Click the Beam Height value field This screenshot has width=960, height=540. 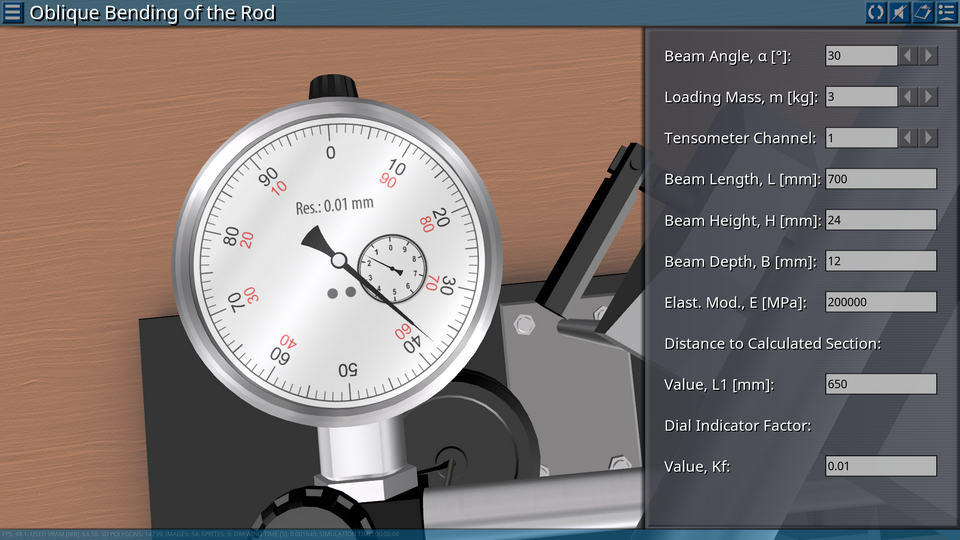[880, 220]
